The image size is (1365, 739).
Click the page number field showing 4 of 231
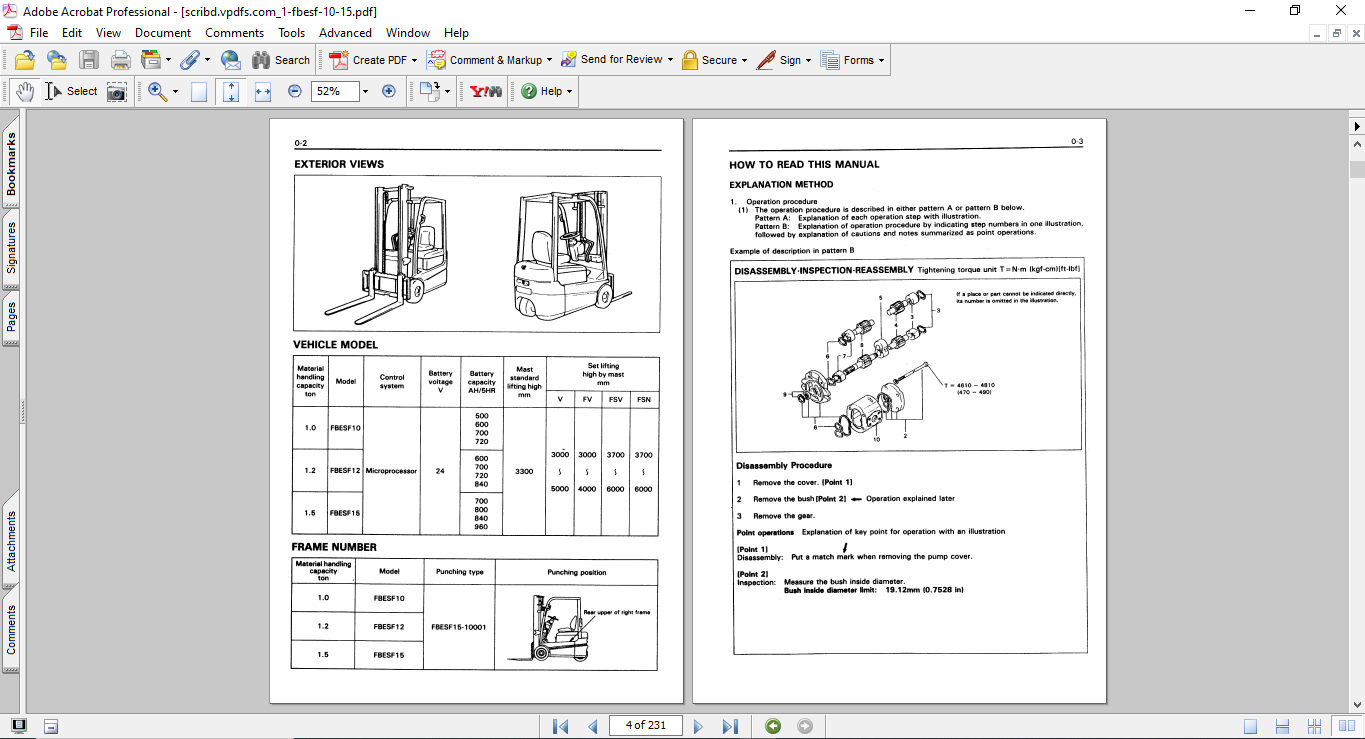tap(647, 726)
